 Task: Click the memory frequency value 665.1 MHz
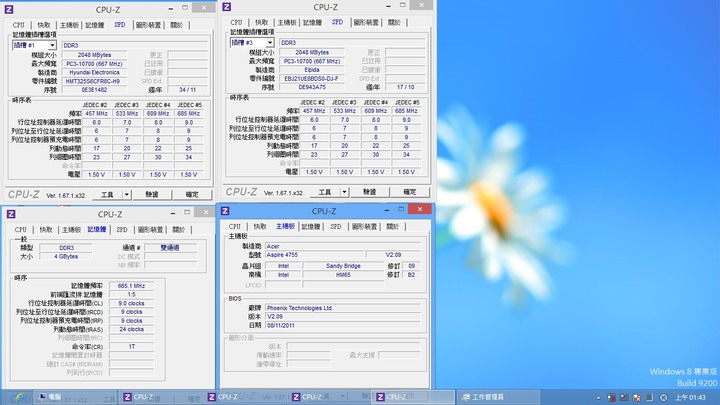[x=131, y=286]
